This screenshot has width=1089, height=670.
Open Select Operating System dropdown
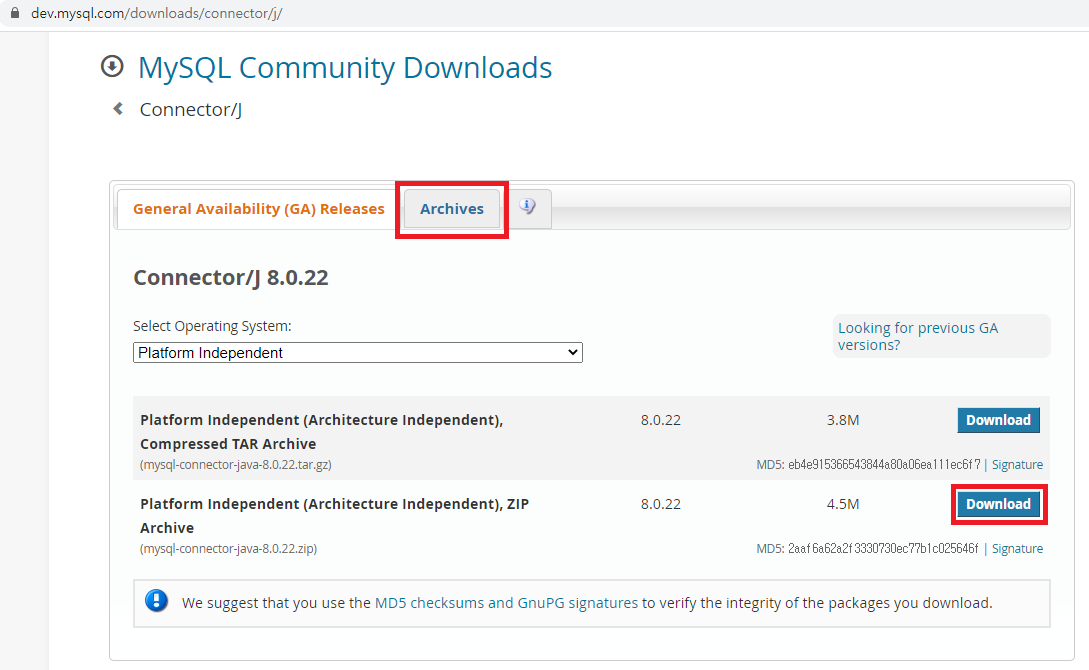(358, 353)
